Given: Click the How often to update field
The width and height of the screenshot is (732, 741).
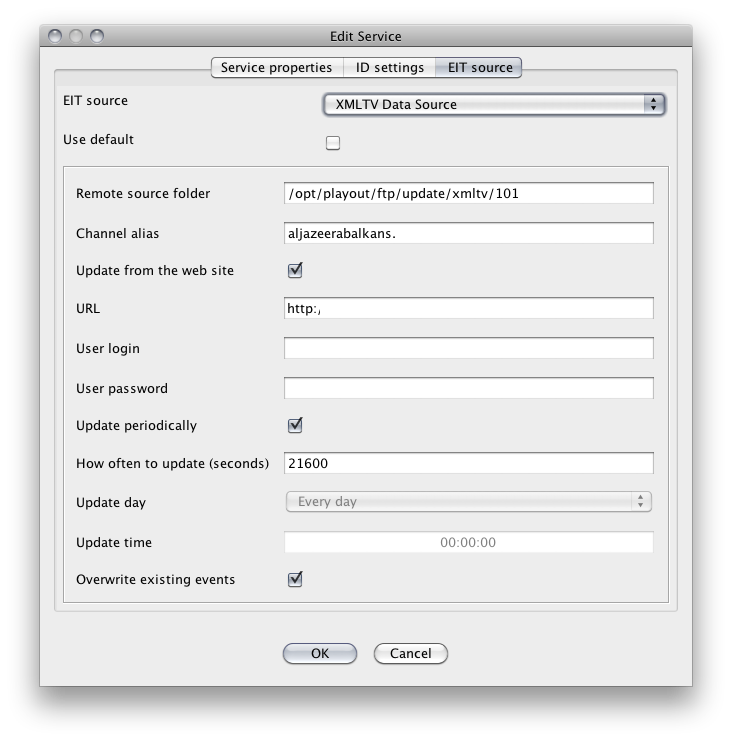Looking at the screenshot, I should [x=469, y=463].
